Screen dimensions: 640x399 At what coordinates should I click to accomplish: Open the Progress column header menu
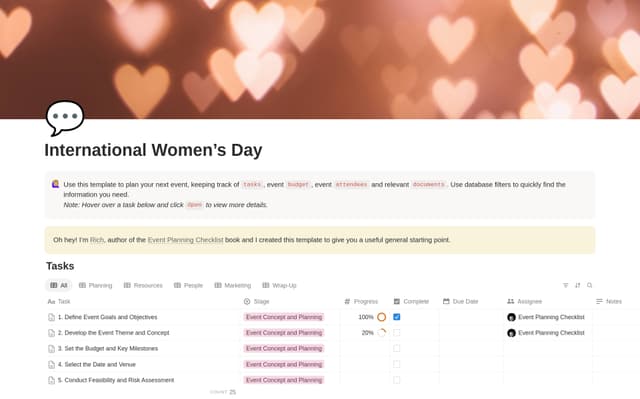coord(365,301)
